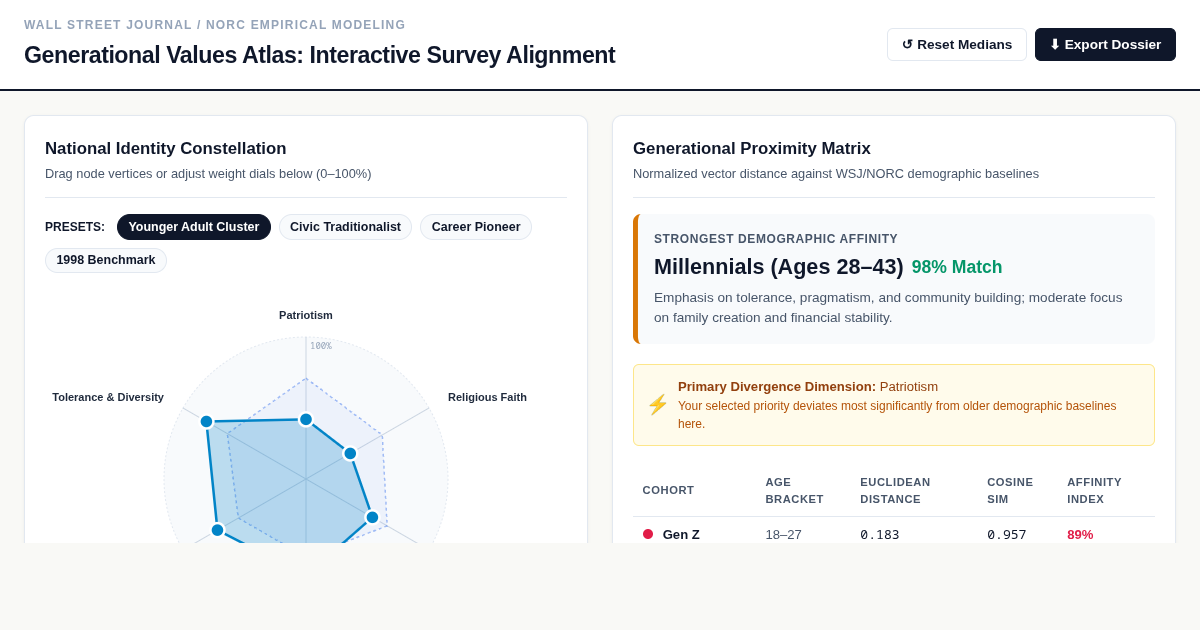Screen dimensions: 1200x630
Task: Click the Affinity Index column header
Action: [1094, 490]
